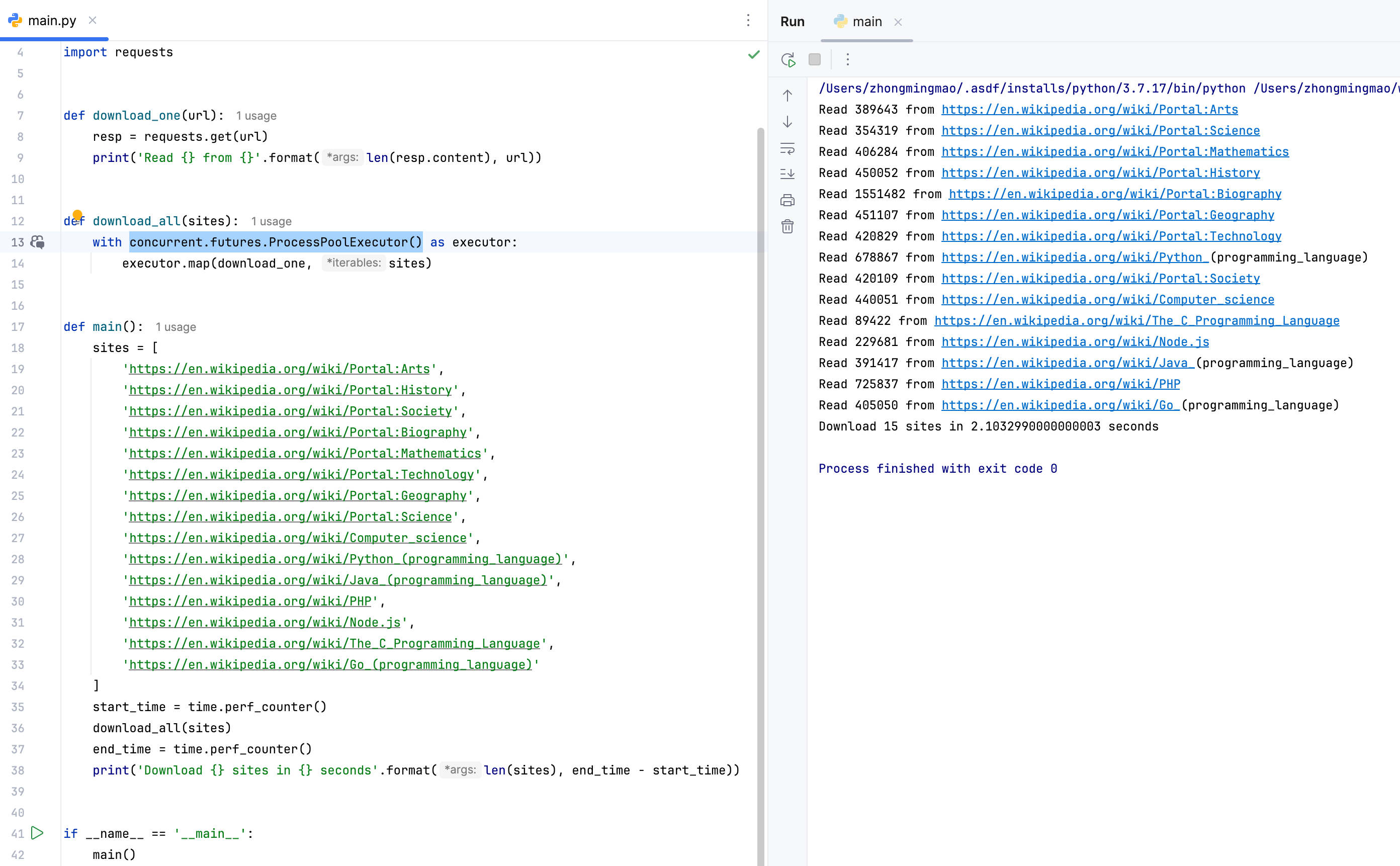Click the run gutter arrow at line 41

37,833
